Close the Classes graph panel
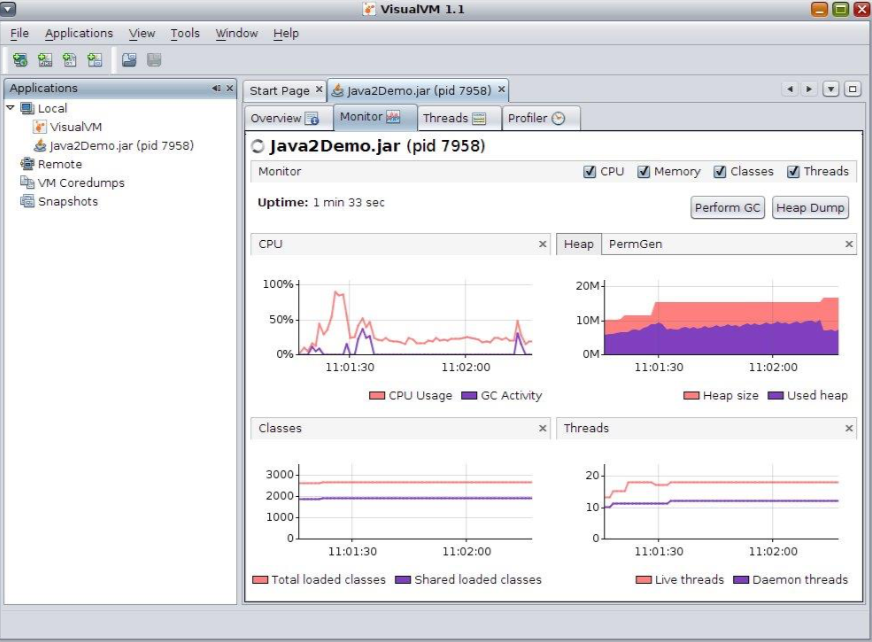 [543, 428]
